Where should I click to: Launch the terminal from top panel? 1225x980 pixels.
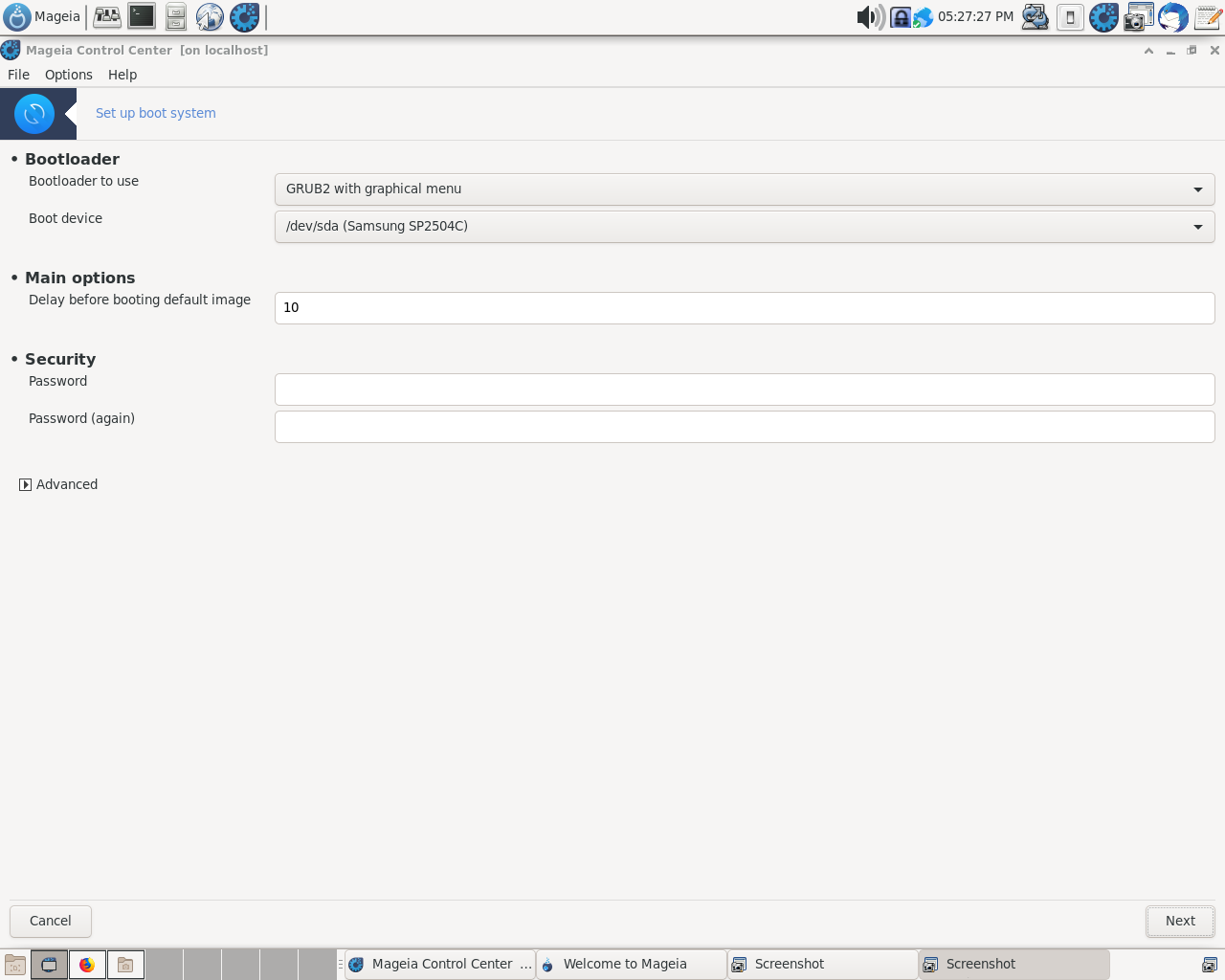(x=142, y=16)
